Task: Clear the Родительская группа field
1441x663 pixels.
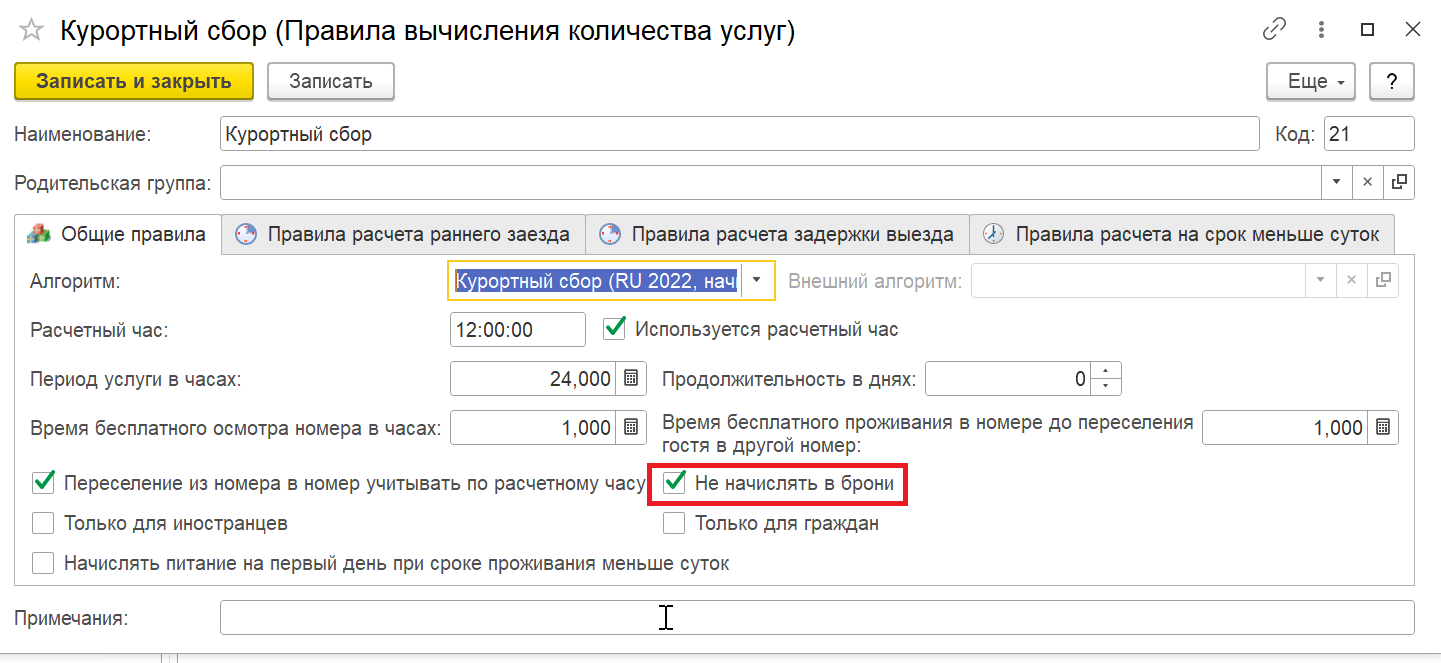Action: pyautogui.click(x=1368, y=183)
